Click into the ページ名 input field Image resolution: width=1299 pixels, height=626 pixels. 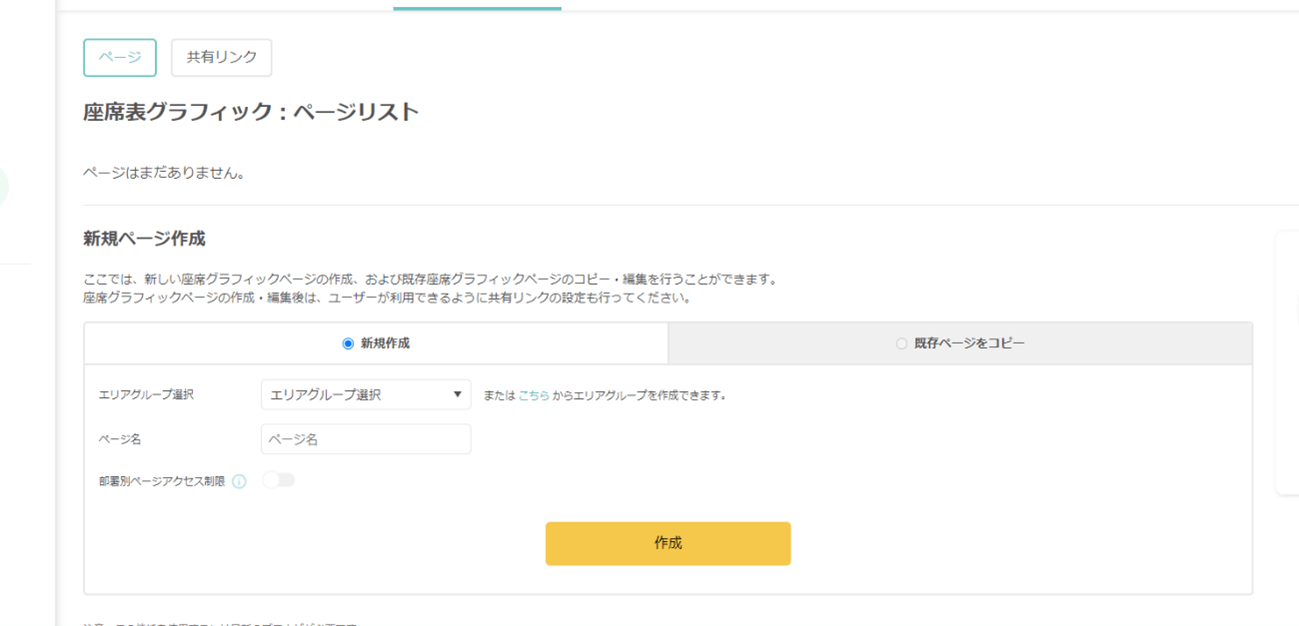pyautogui.click(x=366, y=439)
